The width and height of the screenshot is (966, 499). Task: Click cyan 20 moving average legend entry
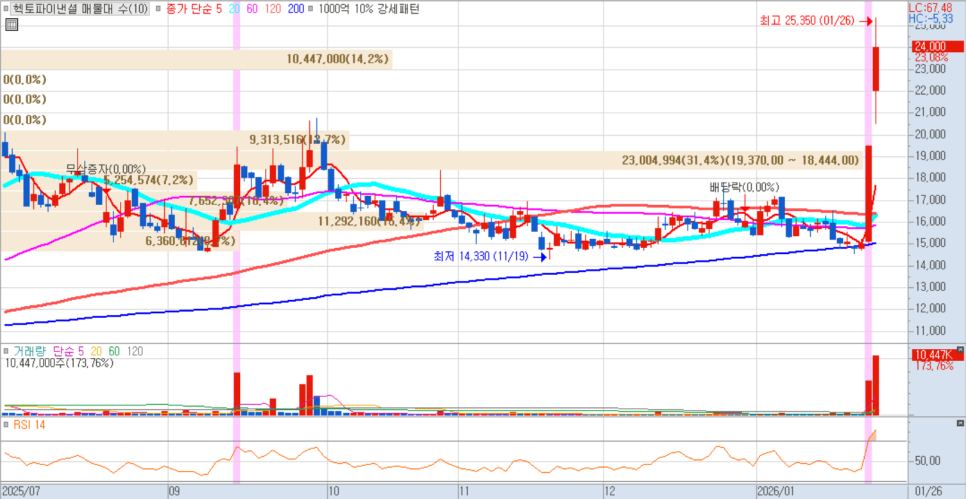tap(235, 9)
